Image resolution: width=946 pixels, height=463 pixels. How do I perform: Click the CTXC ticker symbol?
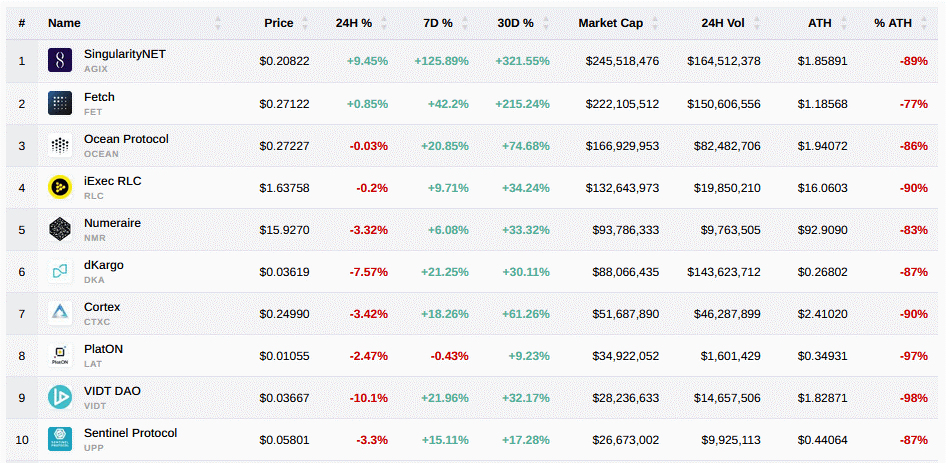pyautogui.click(x=97, y=322)
